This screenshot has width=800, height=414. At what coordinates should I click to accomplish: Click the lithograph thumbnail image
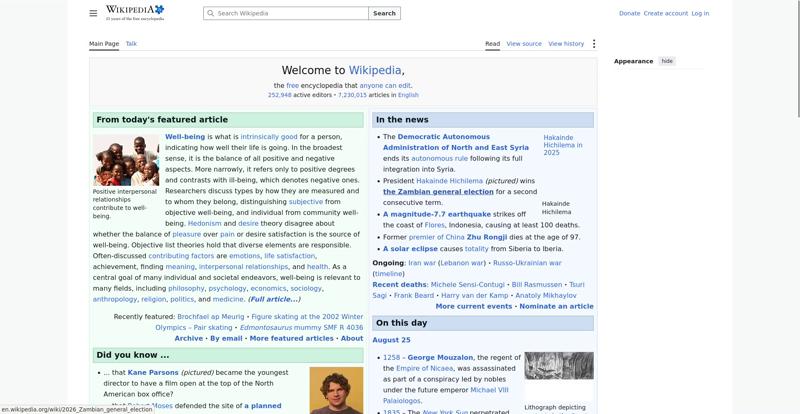[x=559, y=366]
